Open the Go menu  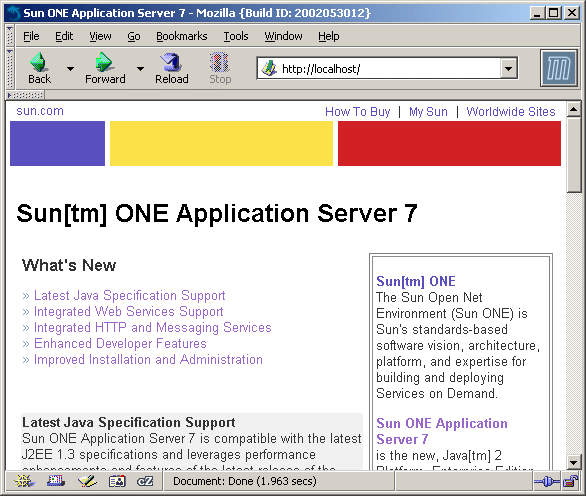[134, 36]
